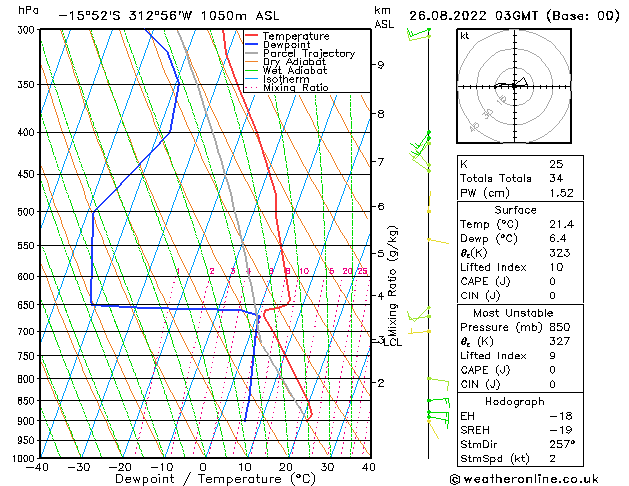Image resolution: width=629 pixels, height=486 pixels.
Task: Click the Most Unstable theta-e value 327
Action: [560, 341]
